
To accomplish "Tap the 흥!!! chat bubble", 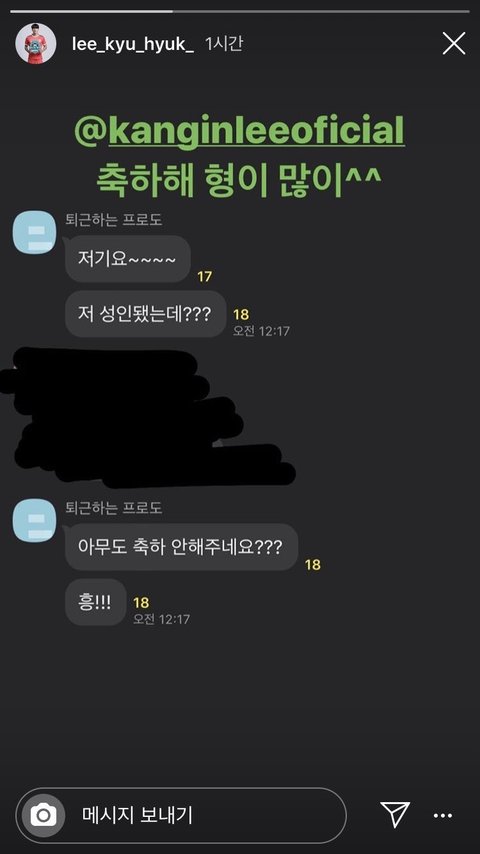I will pyautogui.click(x=95, y=602).
